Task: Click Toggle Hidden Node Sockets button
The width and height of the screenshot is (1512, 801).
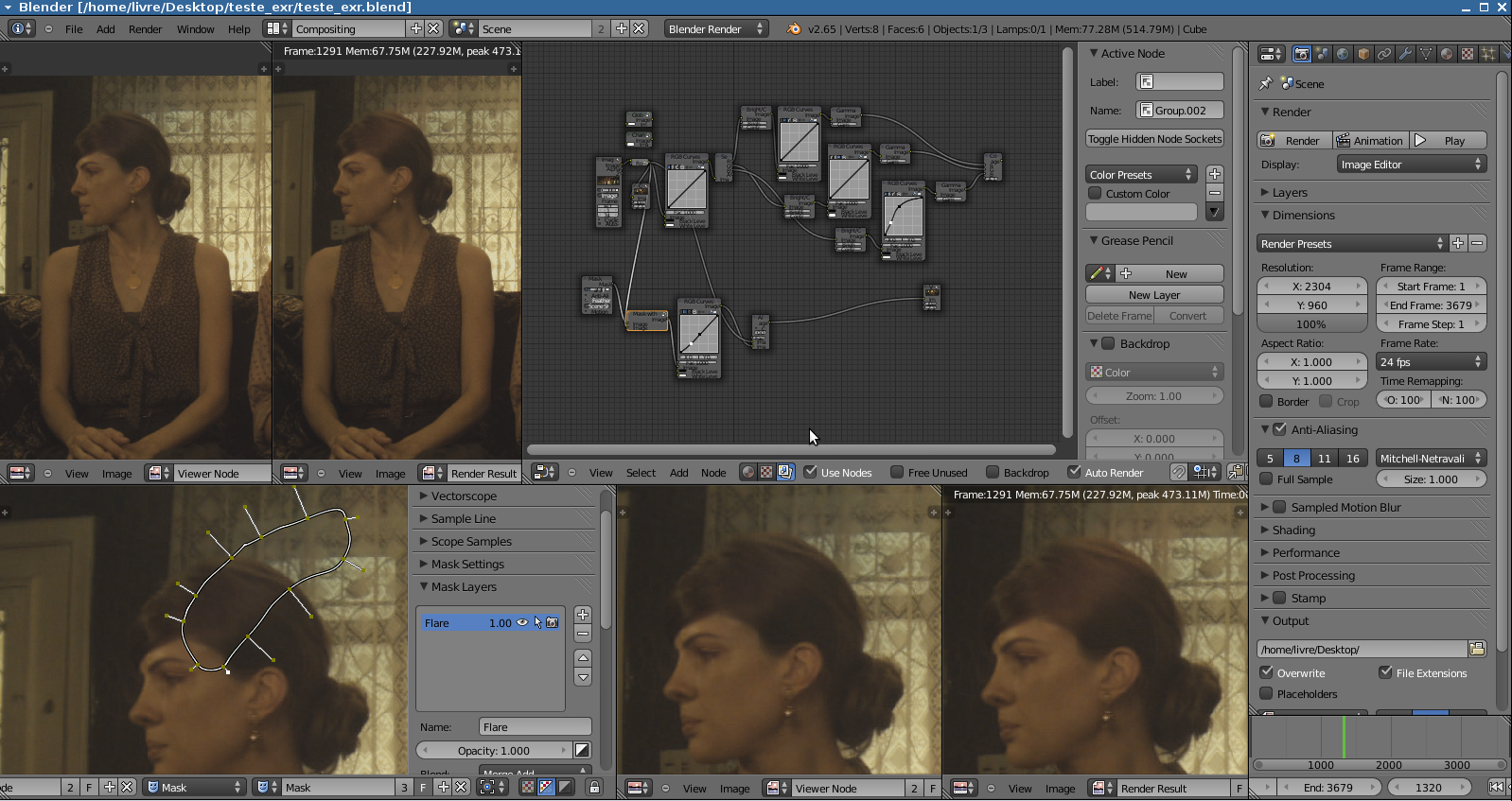Action: tap(1154, 139)
